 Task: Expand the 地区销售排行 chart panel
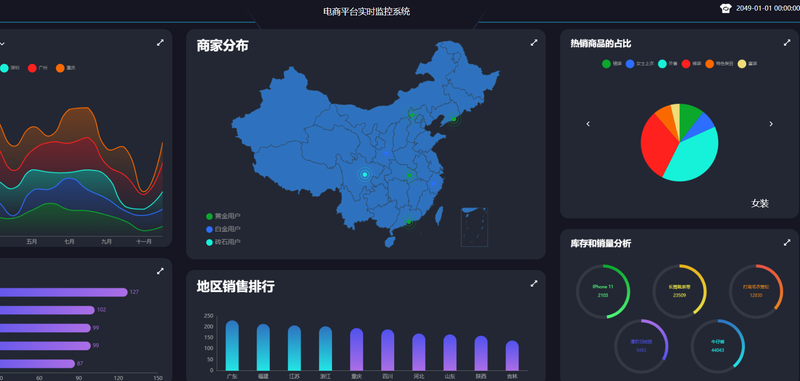tap(534, 284)
